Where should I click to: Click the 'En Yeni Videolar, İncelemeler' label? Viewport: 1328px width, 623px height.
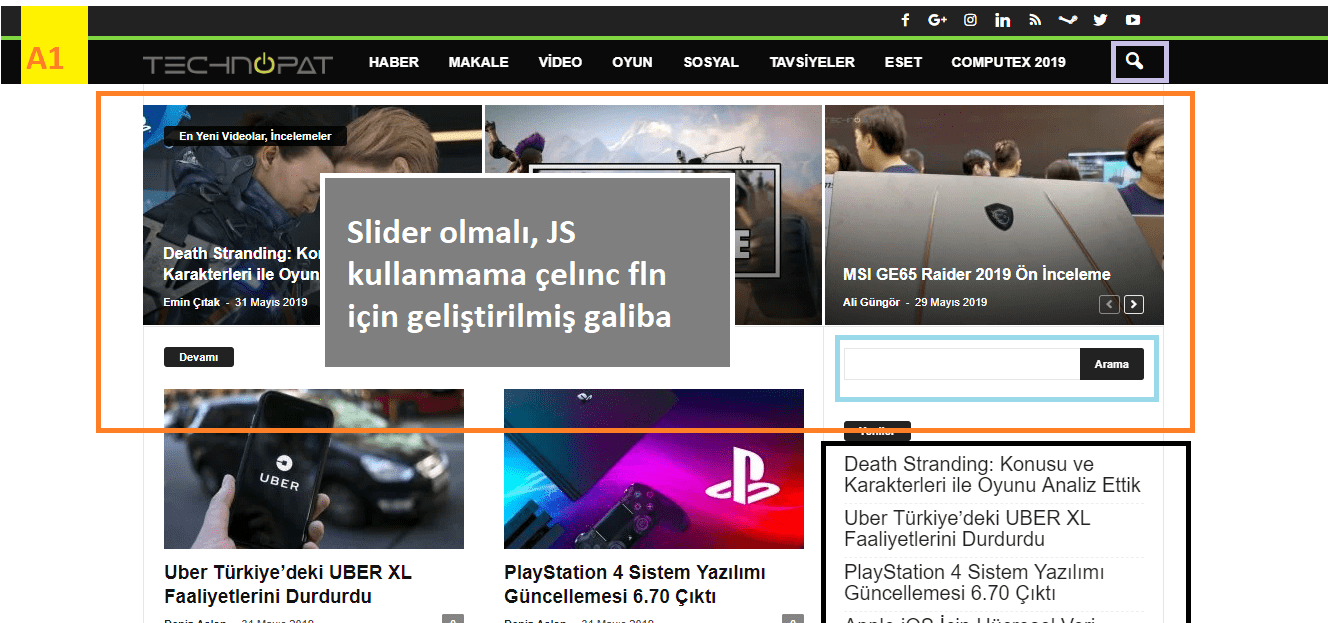(255, 135)
